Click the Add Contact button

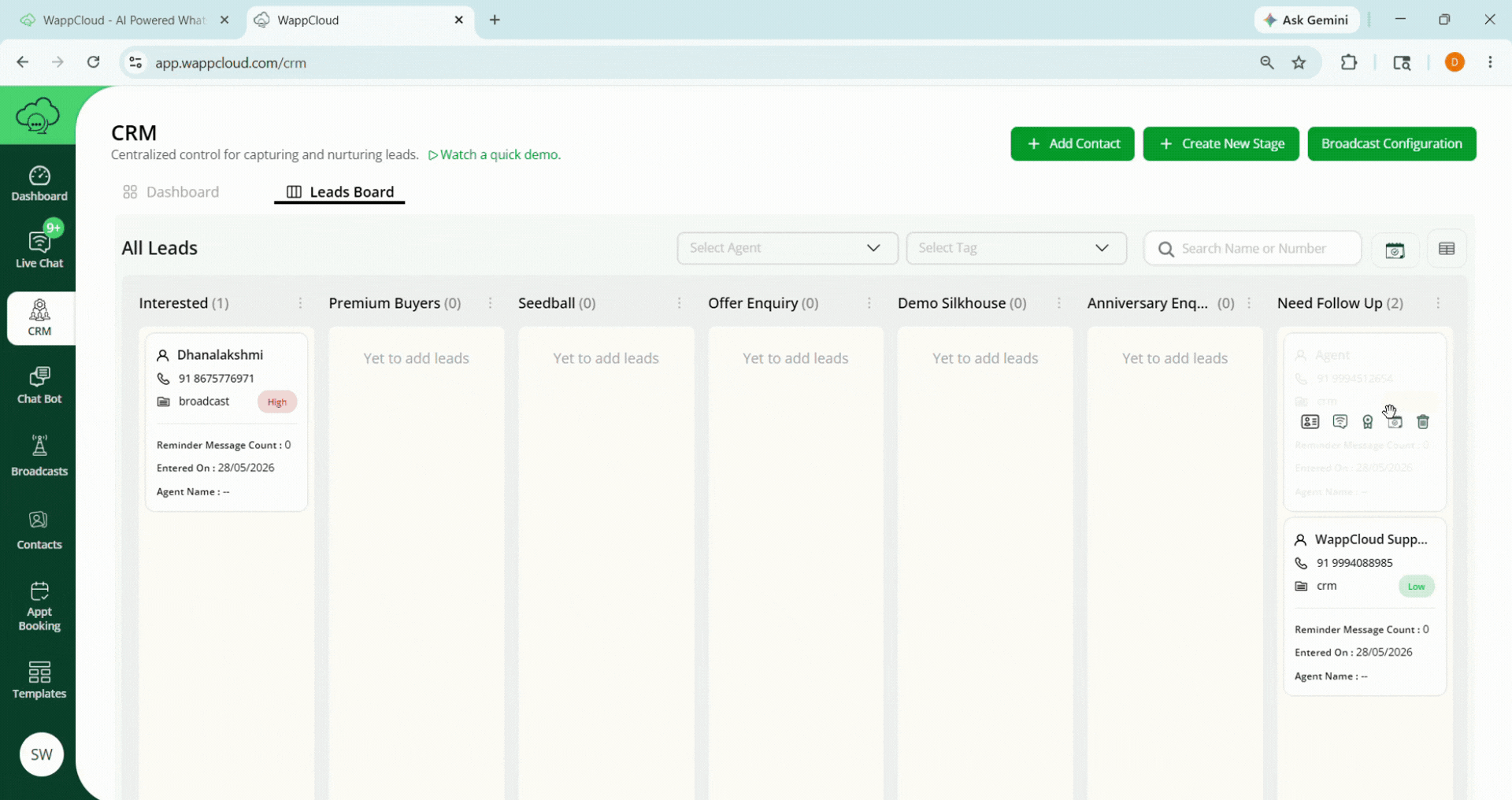pos(1073,143)
